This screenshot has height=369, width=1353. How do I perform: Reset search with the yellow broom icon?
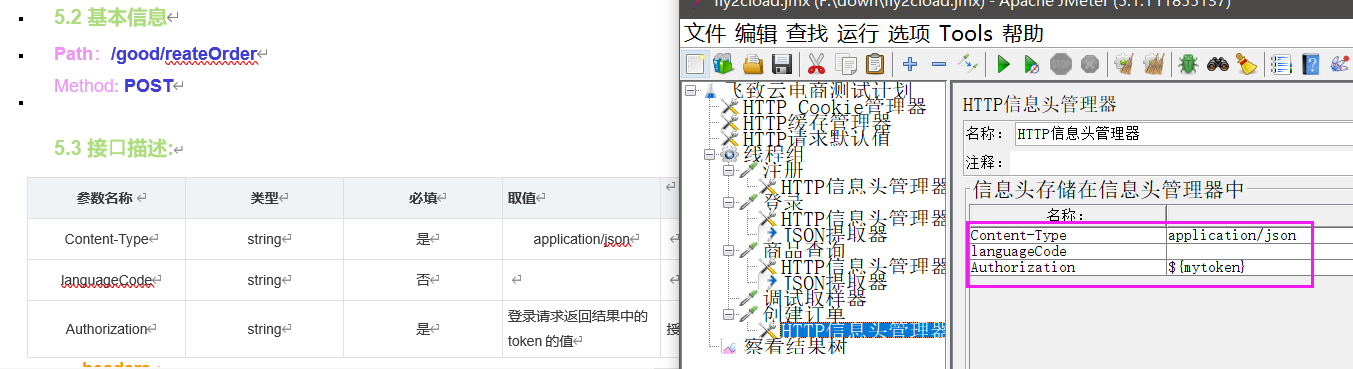[x=1246, y=65]
